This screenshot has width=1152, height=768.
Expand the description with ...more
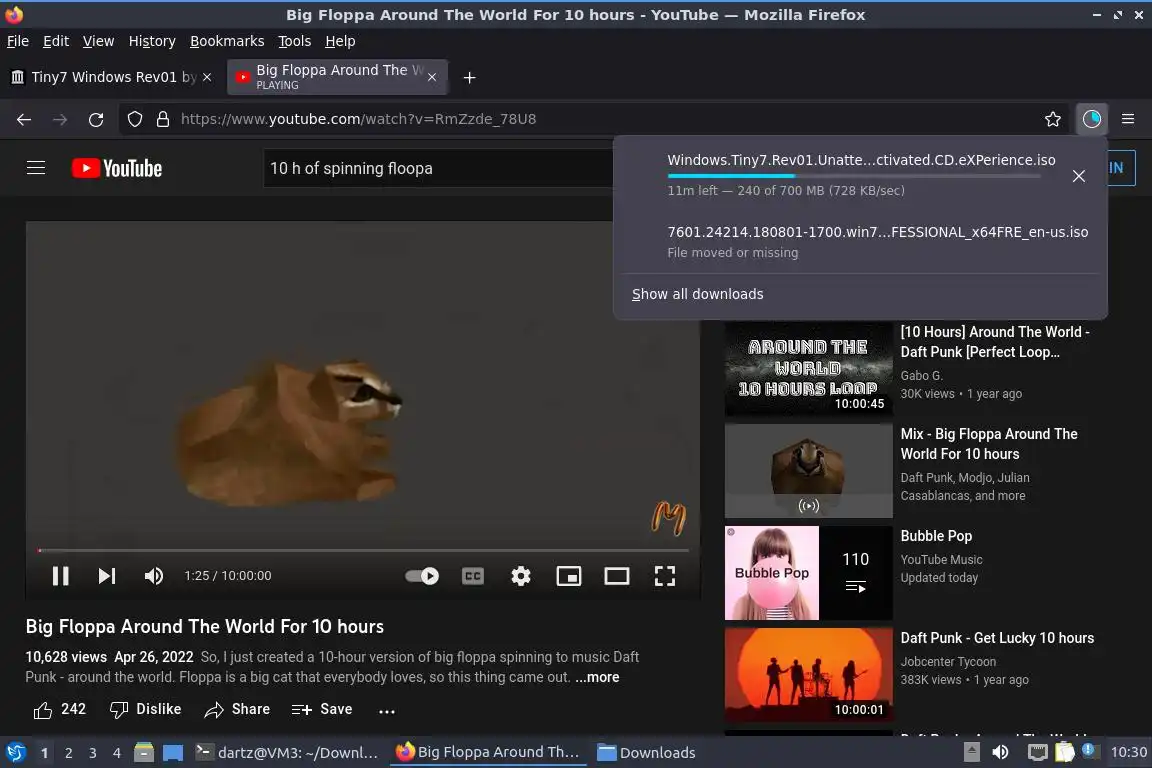597,677
